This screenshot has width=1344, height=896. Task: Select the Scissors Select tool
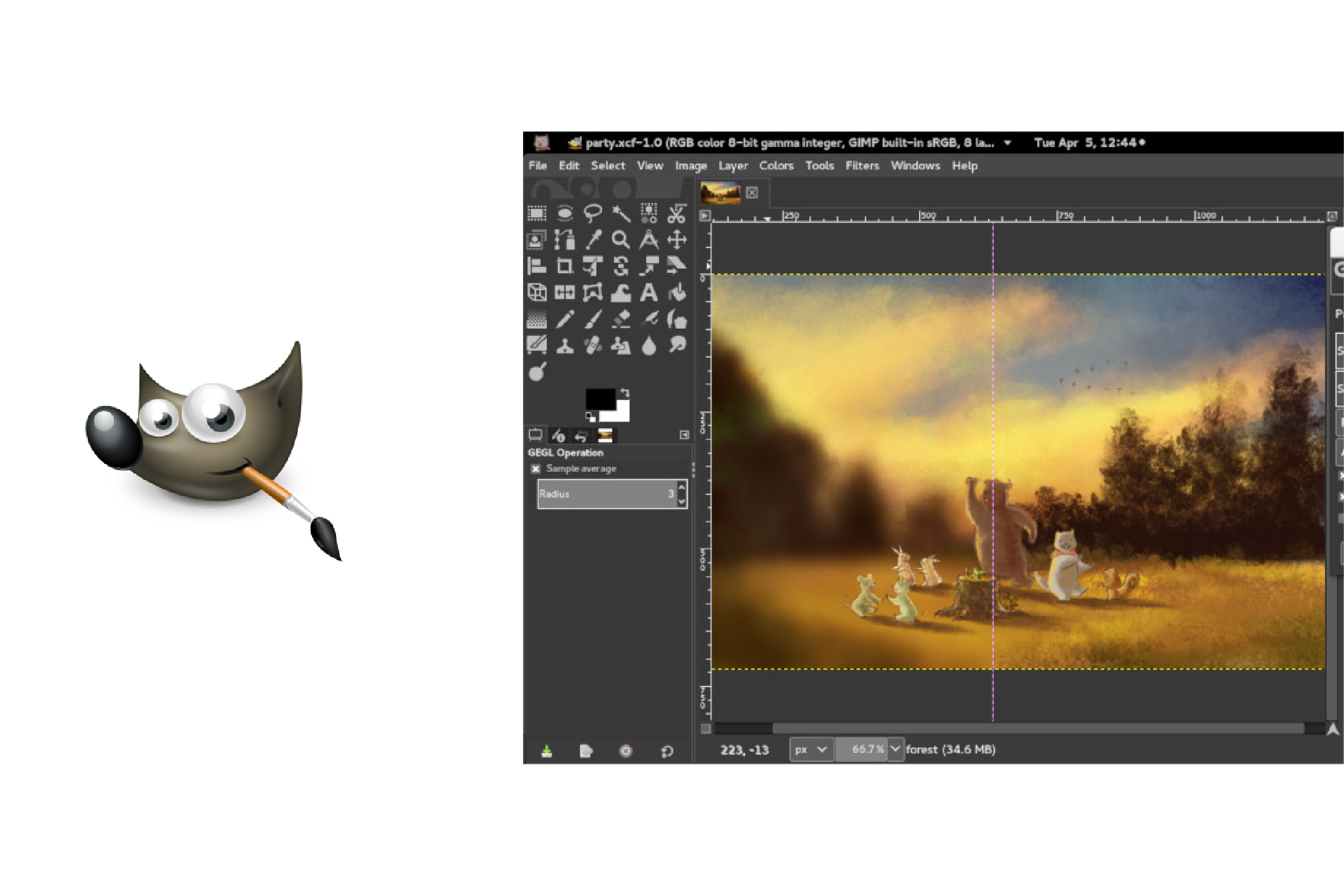tap(677, 213)
